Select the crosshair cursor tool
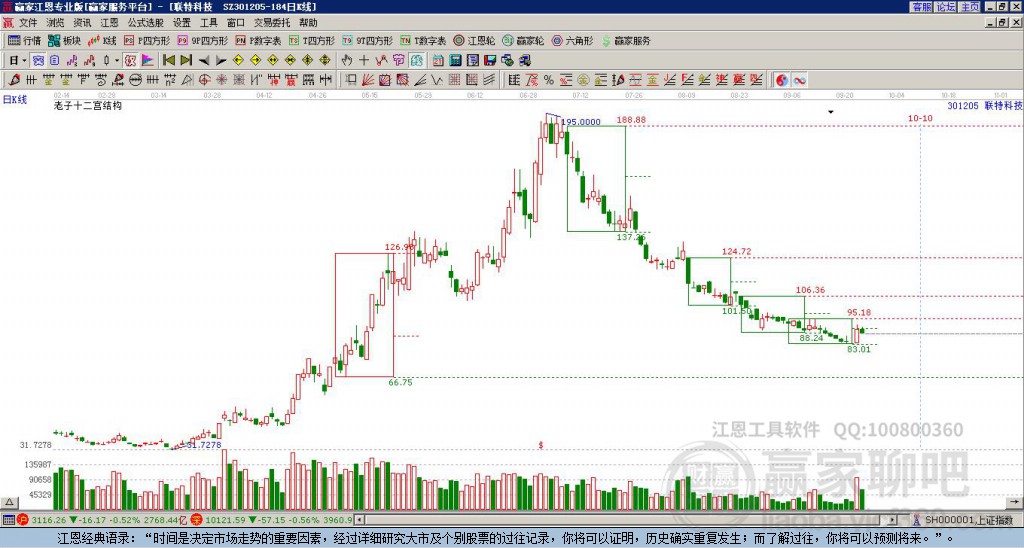Screen dimensions: 1024x548 click(x=364, y=61)
